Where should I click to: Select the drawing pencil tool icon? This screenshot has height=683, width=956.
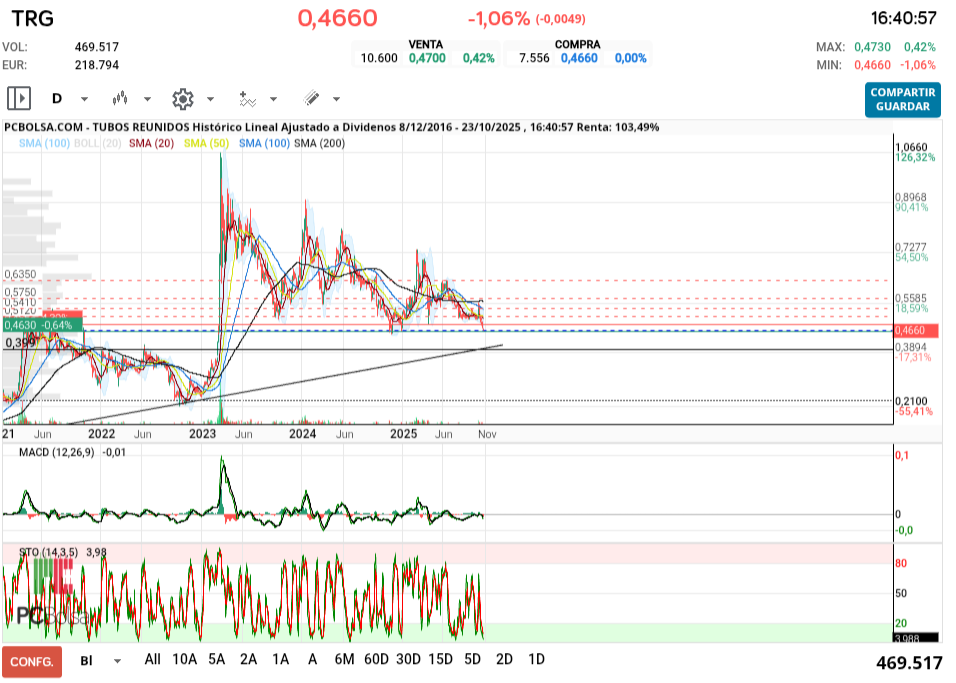311,98
